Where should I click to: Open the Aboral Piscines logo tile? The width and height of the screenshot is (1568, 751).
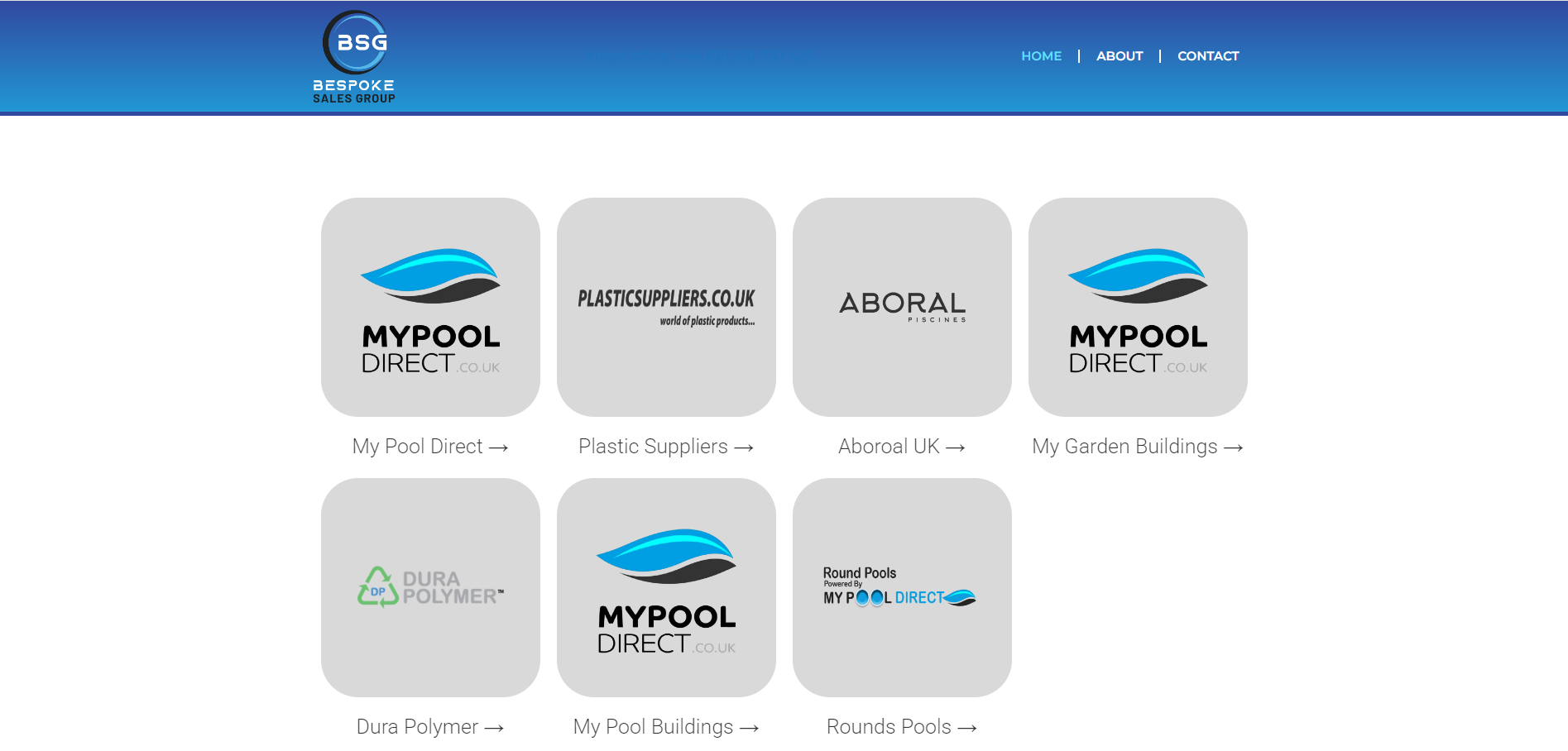pyautogui.click(x=902, y=307)
